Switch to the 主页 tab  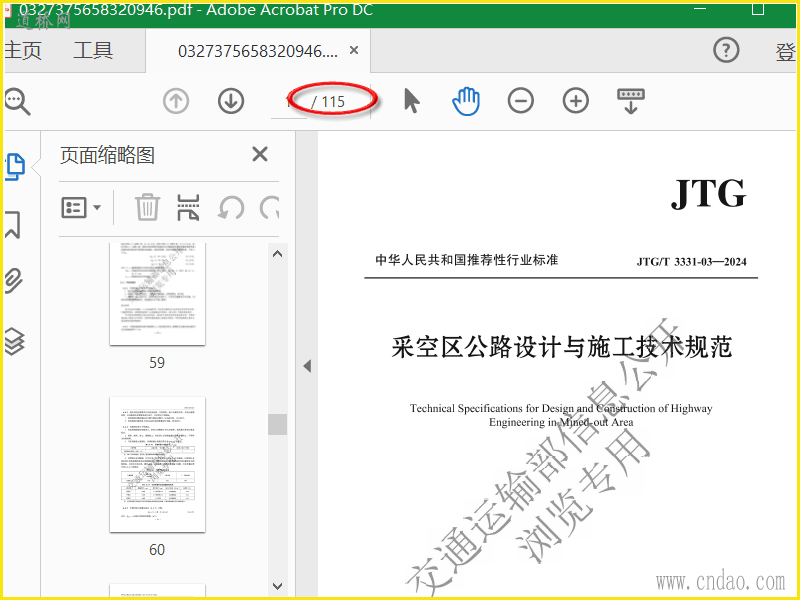click(23, 51)
